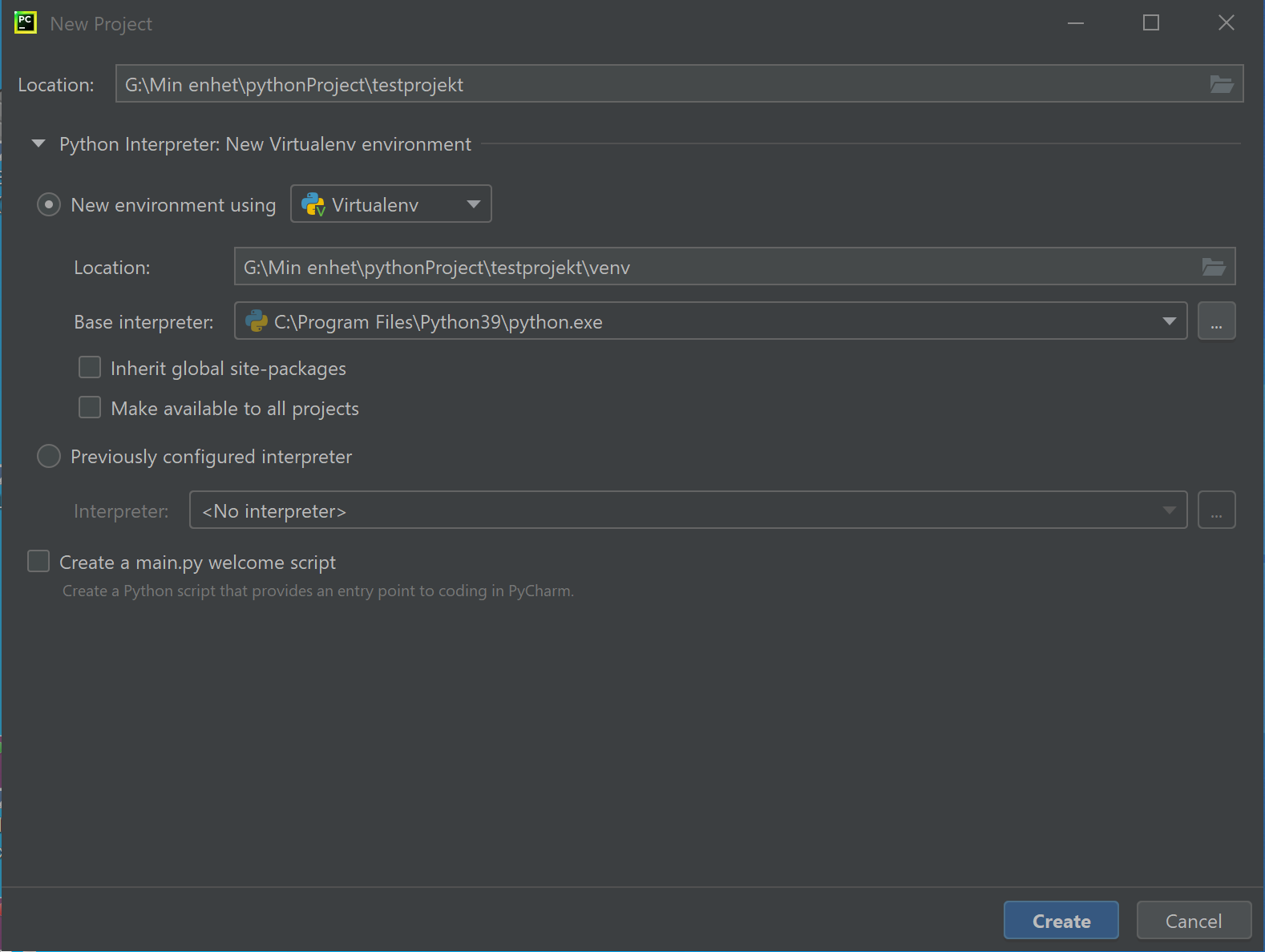Click the ellipsis button beside the Interpreter field

point(1216,510)
